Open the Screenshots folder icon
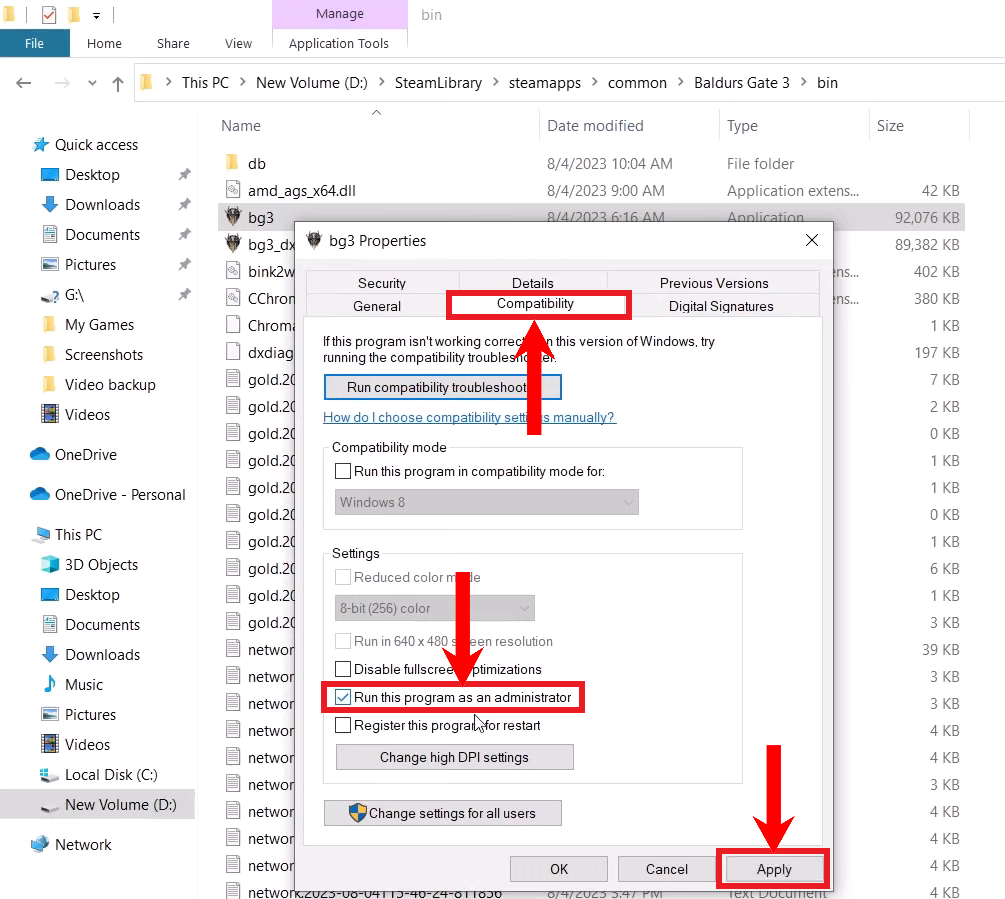The height and width of the screenshot is (899, 1005). click(x=49, y=355)
